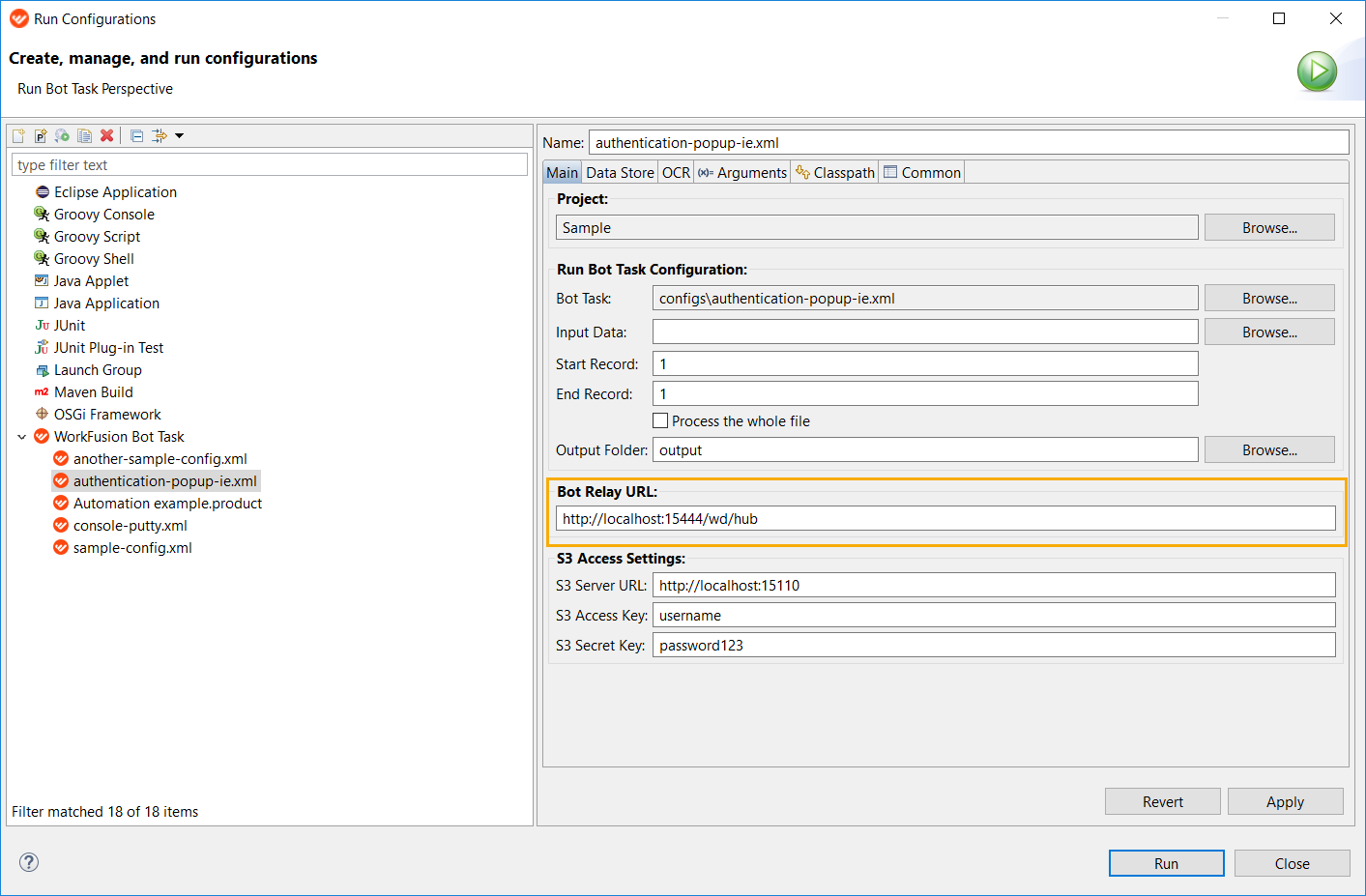Open the OCR tab

676,173
